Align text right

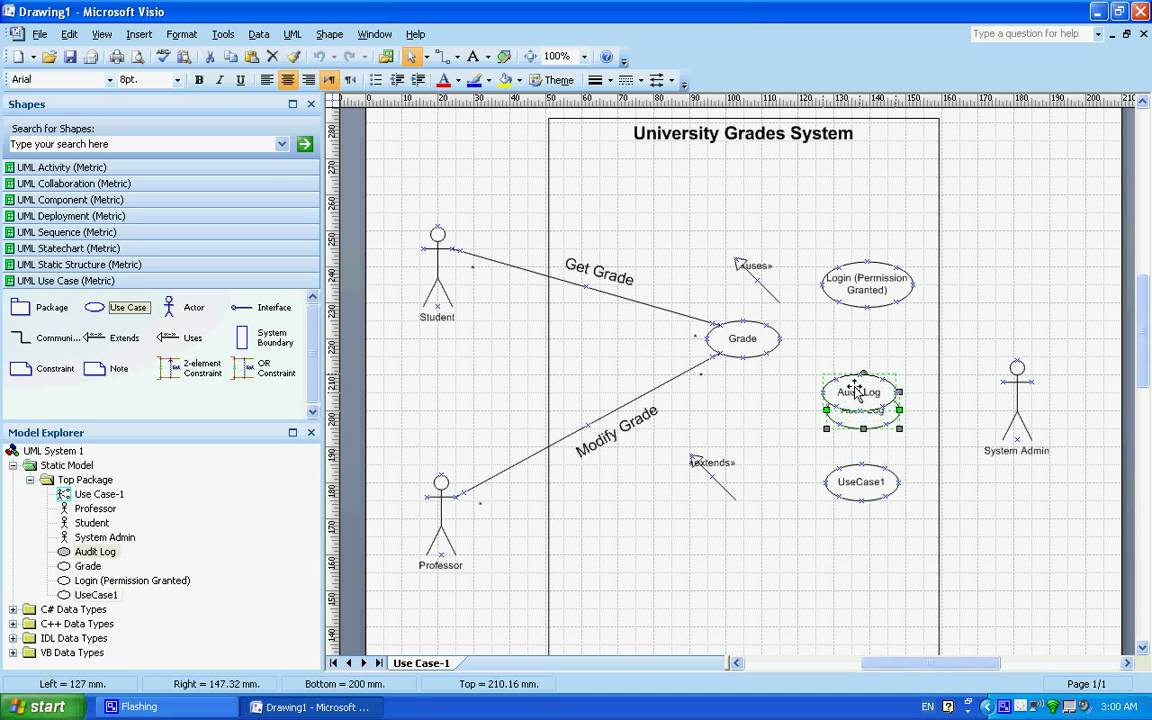tap(309, 80)
